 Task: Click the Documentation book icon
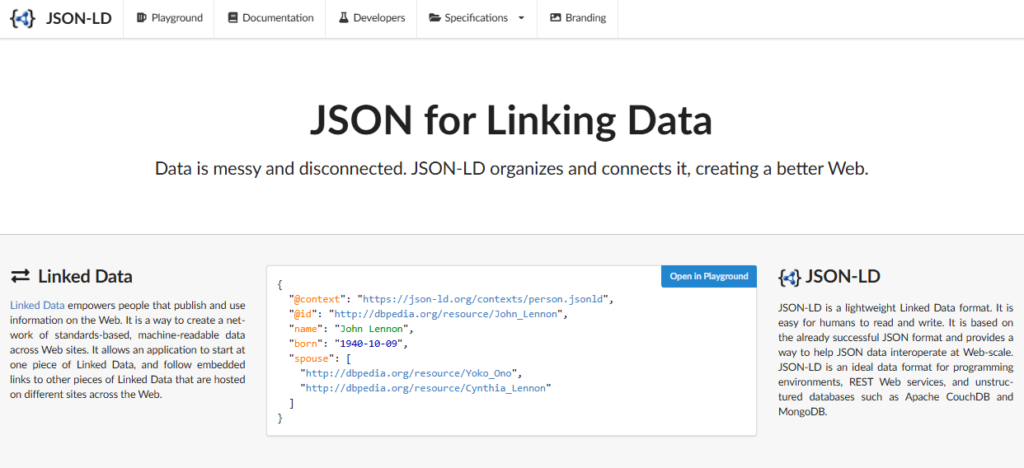[232, 18]
